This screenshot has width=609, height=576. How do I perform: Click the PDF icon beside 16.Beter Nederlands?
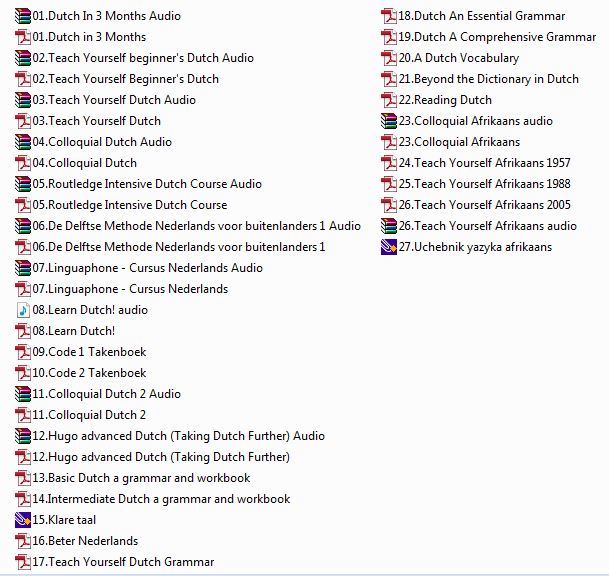23,541
